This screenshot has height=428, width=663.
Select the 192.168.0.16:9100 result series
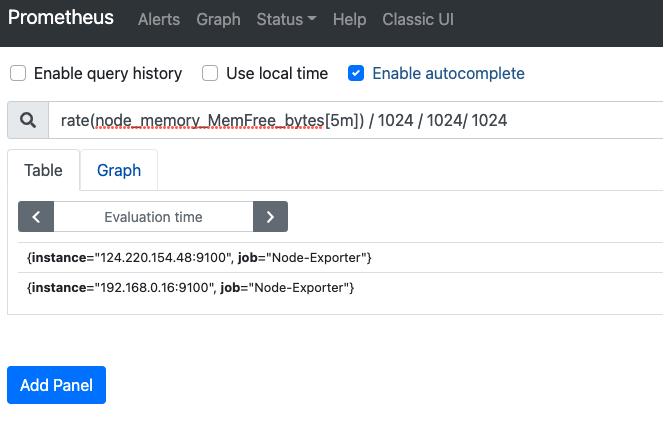191,288
